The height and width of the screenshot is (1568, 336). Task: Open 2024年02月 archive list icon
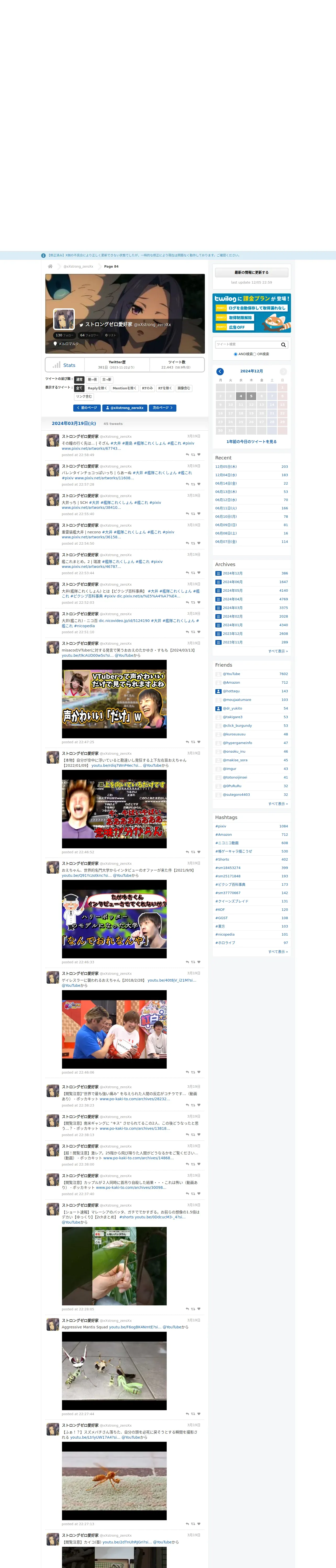point(218,616)
